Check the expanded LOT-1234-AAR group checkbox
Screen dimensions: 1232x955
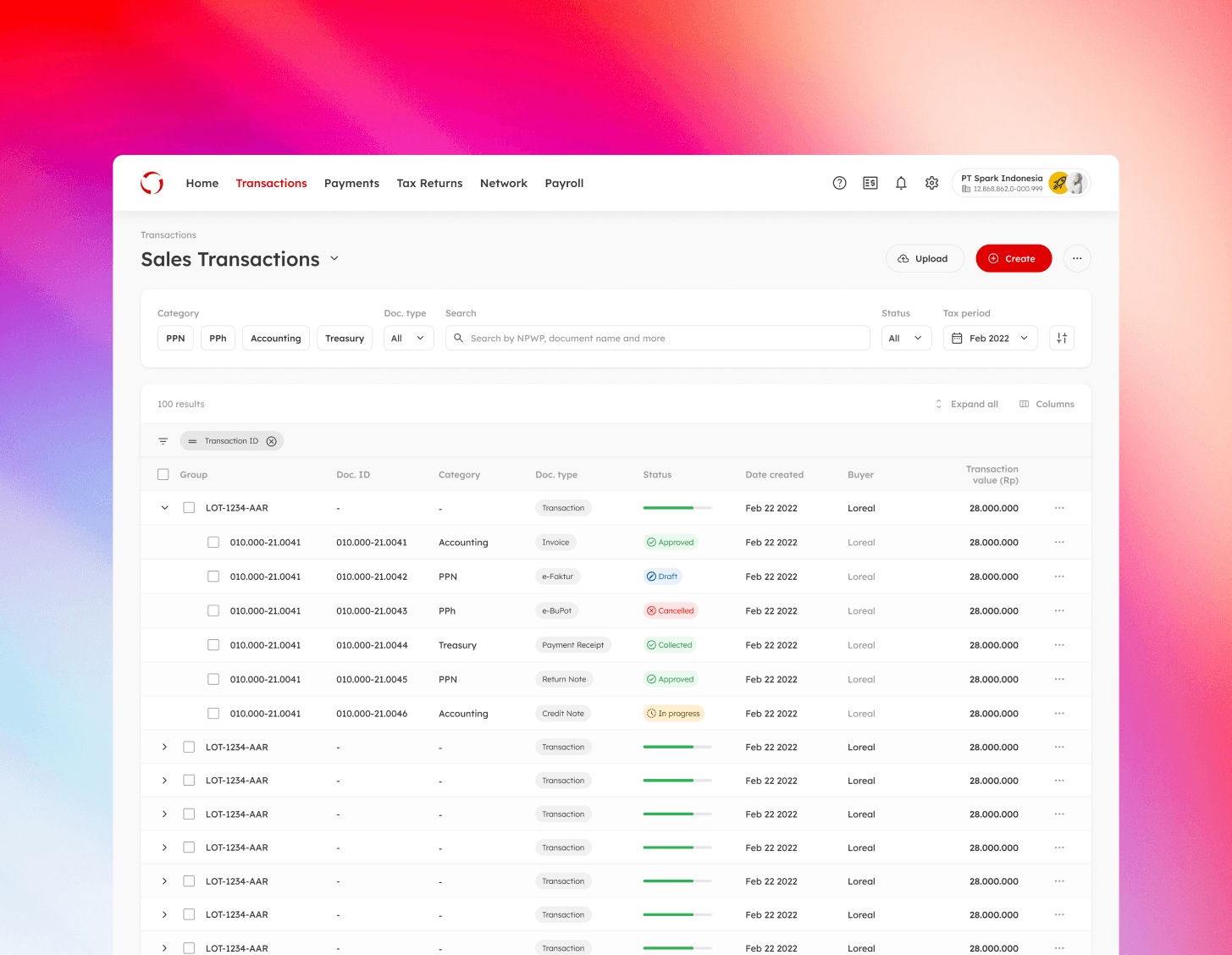click(x=189, y=508)
